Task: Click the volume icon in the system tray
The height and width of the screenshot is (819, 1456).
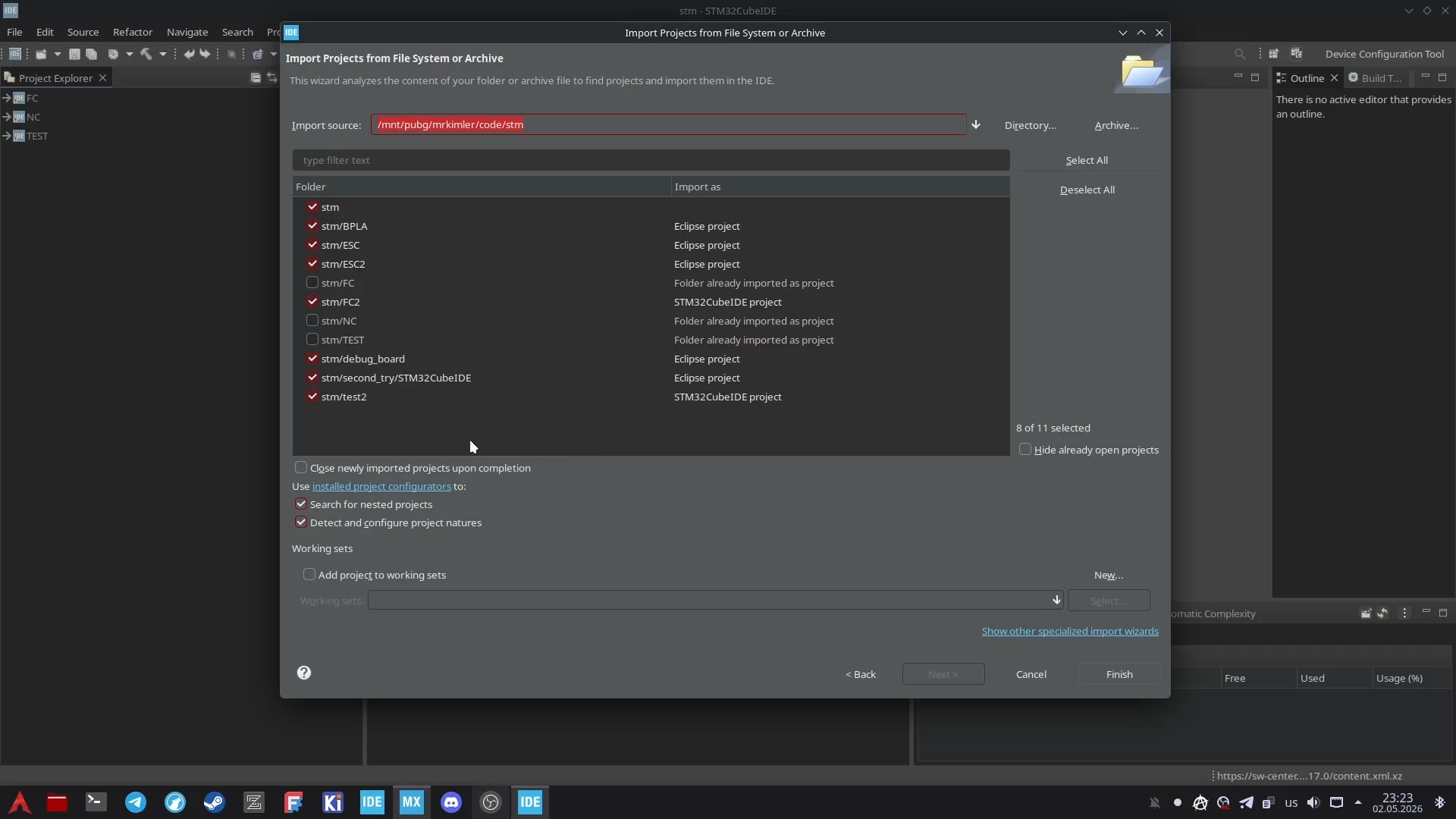Action: tap(1313, 802)
